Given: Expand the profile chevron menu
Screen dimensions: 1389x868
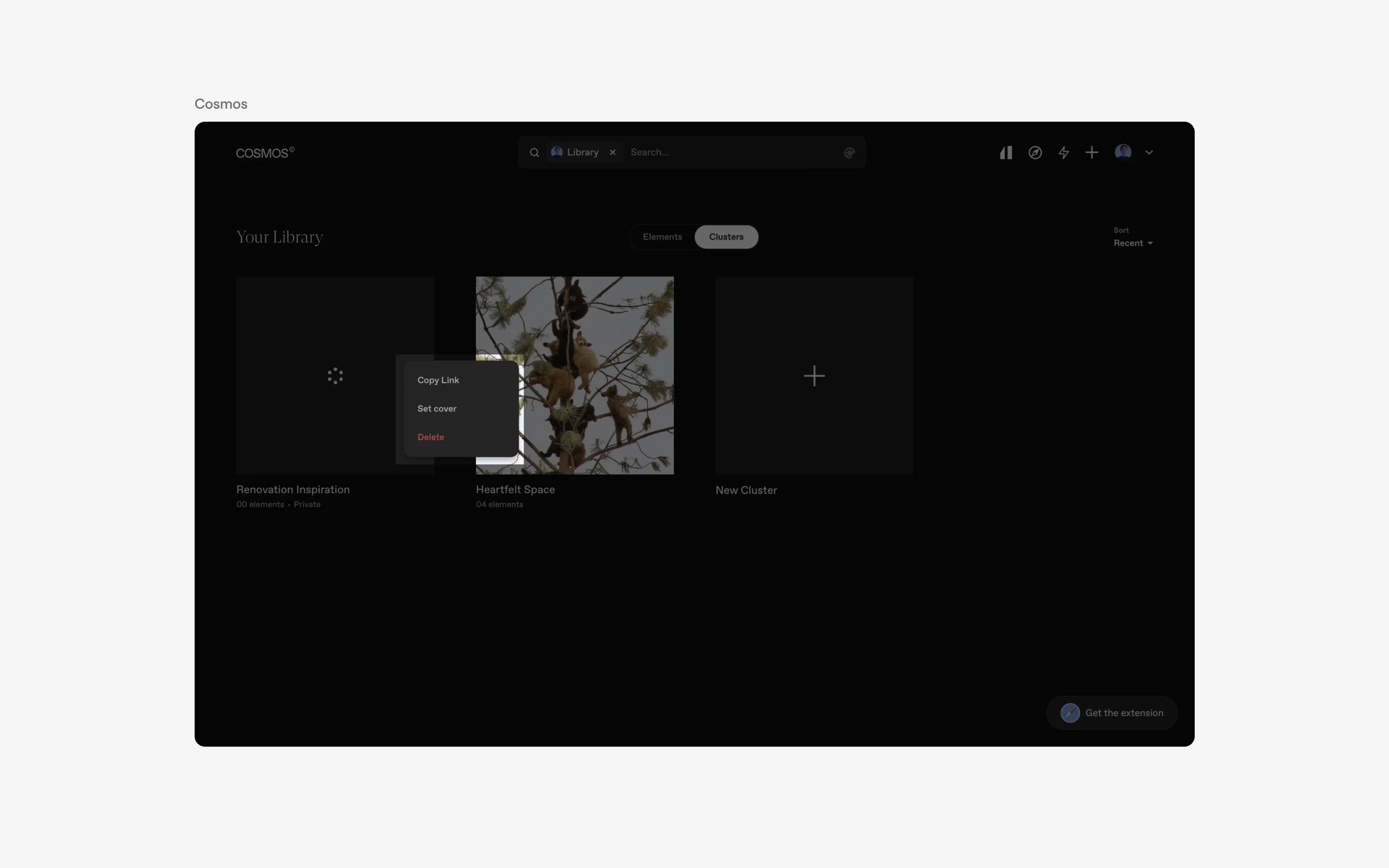Looking at the screenshot, I should pos(1150,152).
